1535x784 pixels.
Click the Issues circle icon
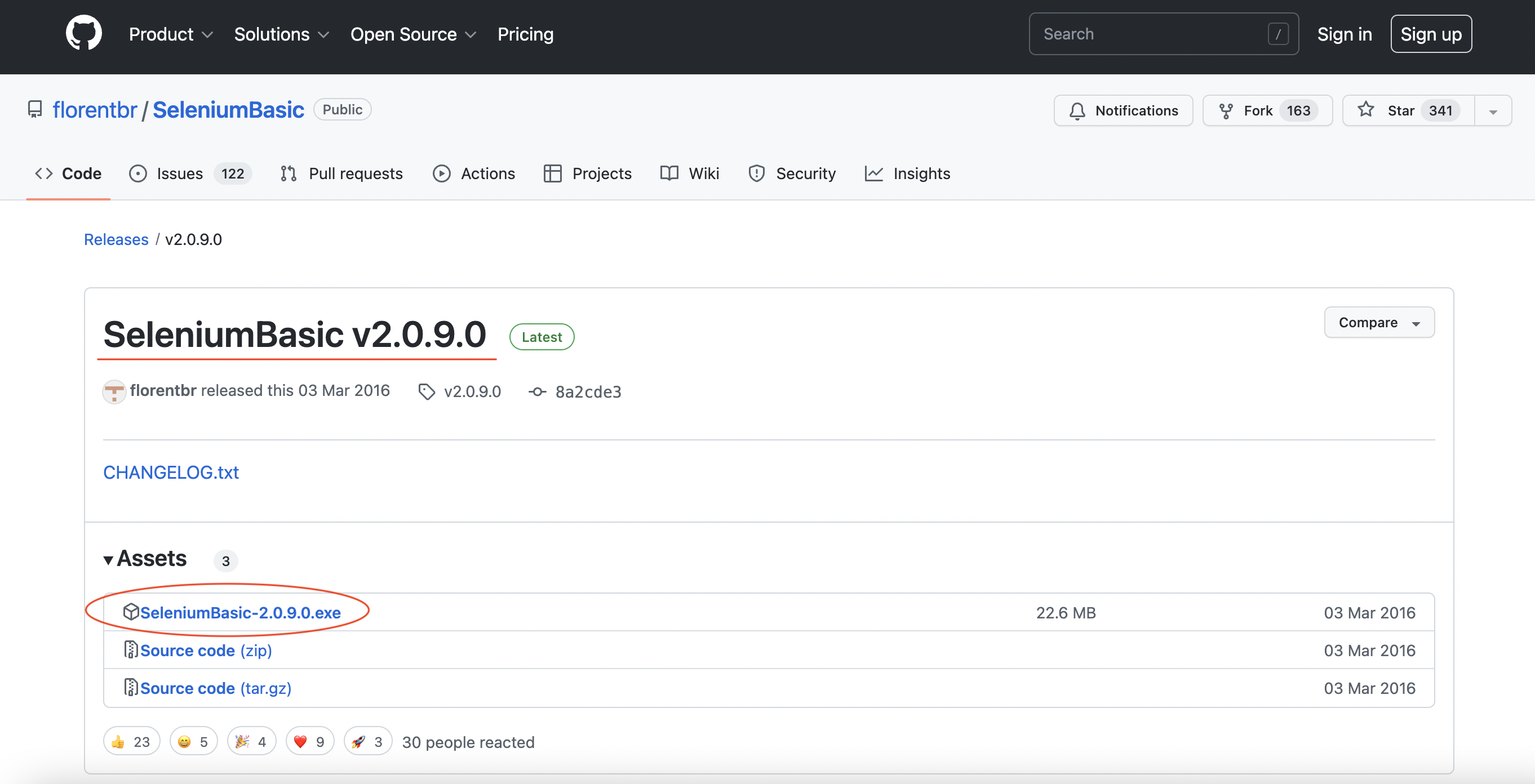(139, 173)
